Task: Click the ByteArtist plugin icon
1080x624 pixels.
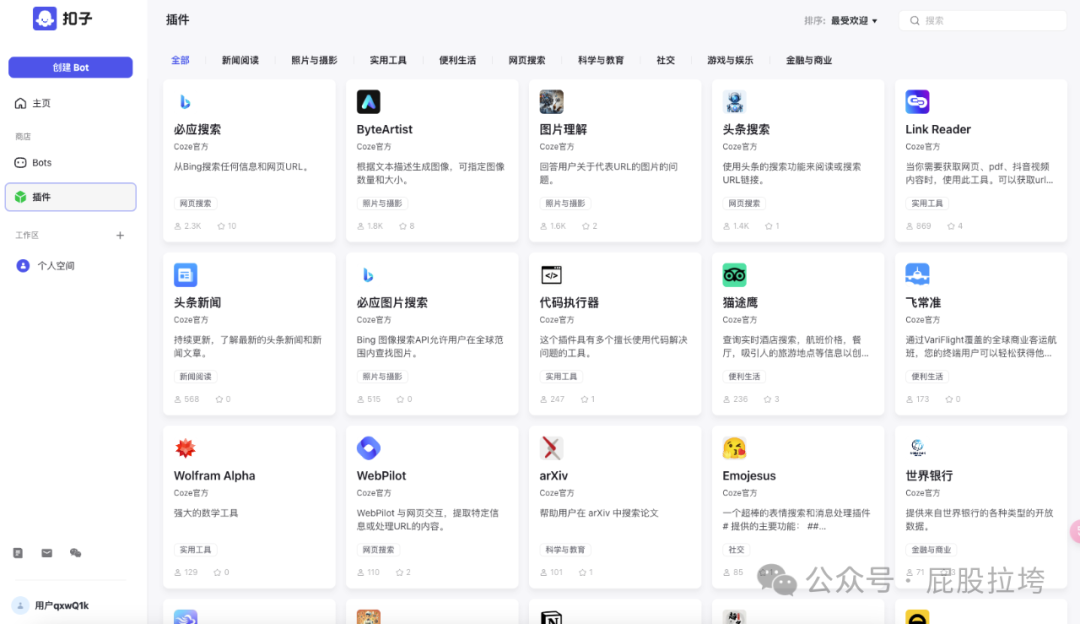Action: click(368, 102)
